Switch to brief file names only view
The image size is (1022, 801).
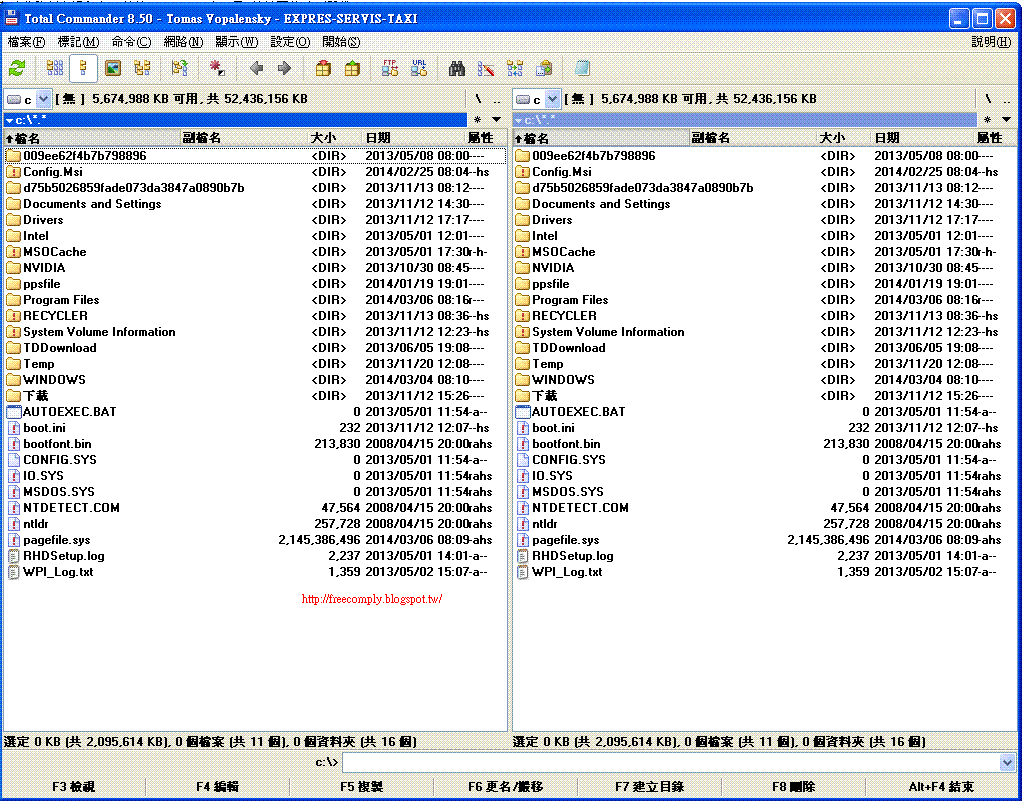click(x=55, y=68)
